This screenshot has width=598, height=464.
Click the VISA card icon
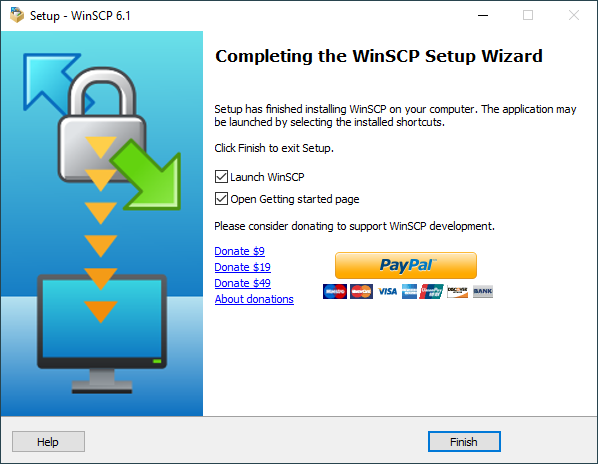387,292
